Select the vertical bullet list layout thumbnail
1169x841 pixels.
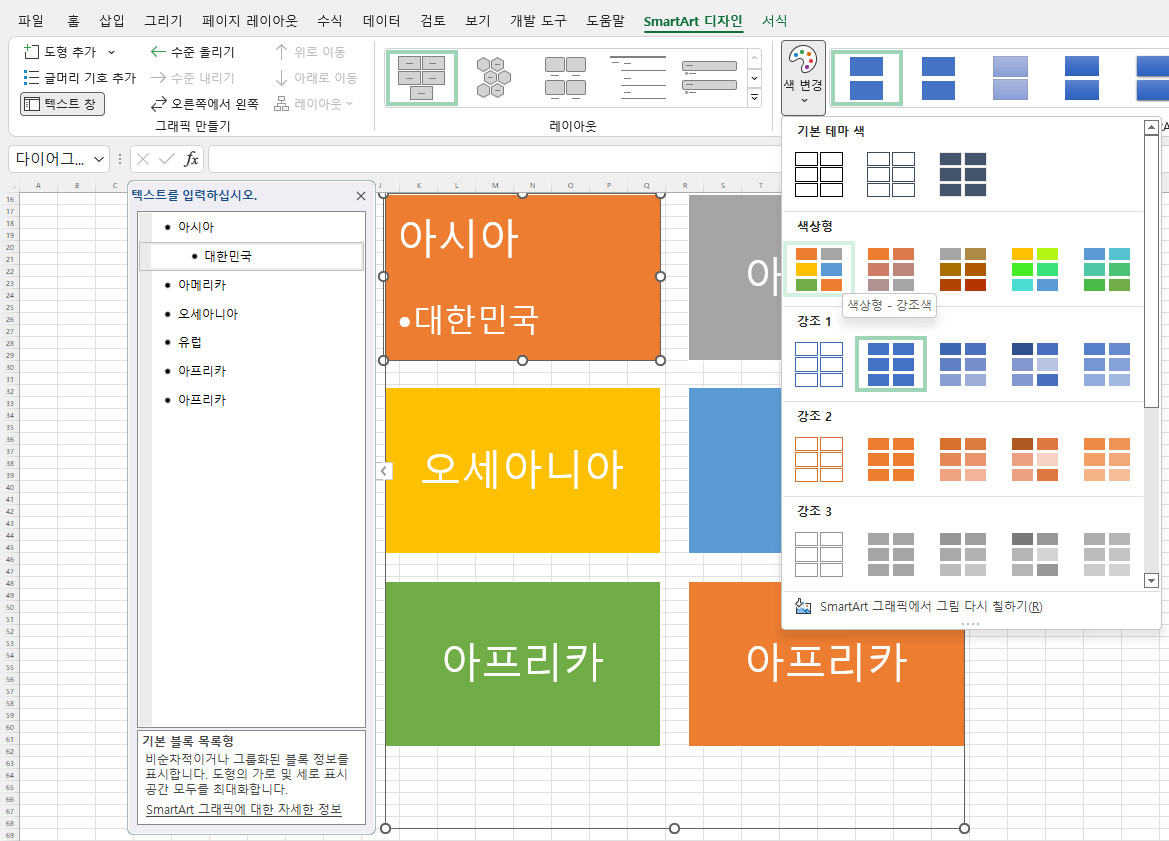[709, 78]
